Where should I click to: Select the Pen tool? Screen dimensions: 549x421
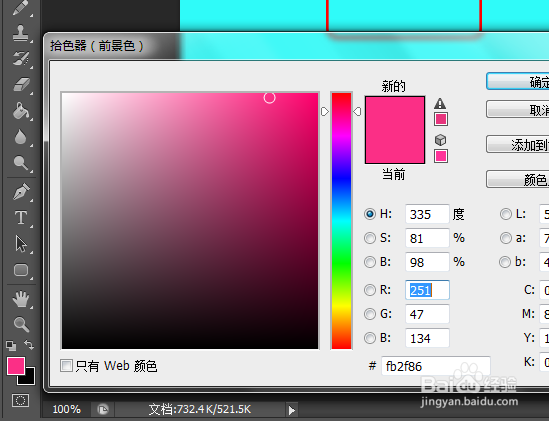tap(21, 192)
